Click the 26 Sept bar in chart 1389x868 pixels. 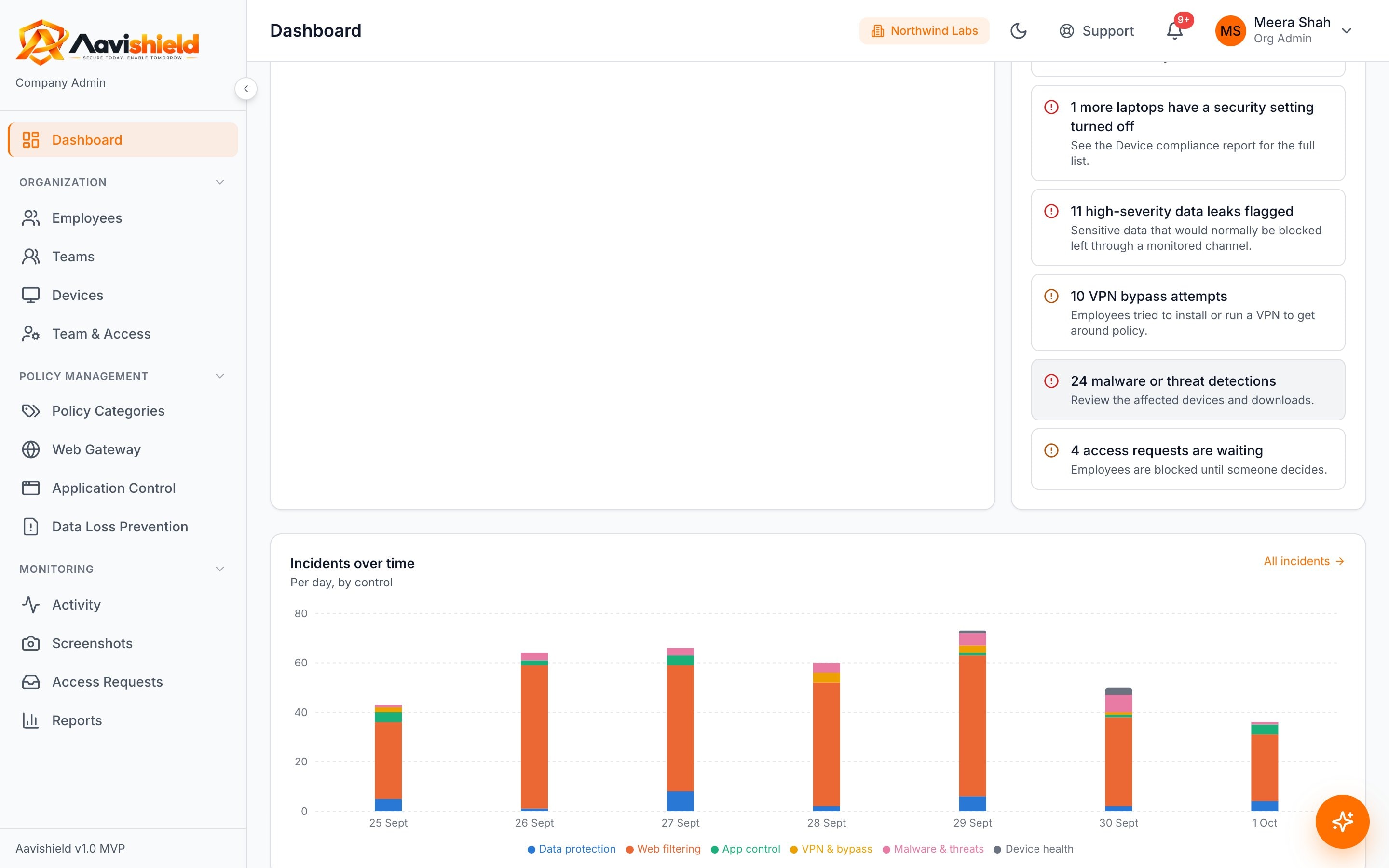[x=534, y=732]
